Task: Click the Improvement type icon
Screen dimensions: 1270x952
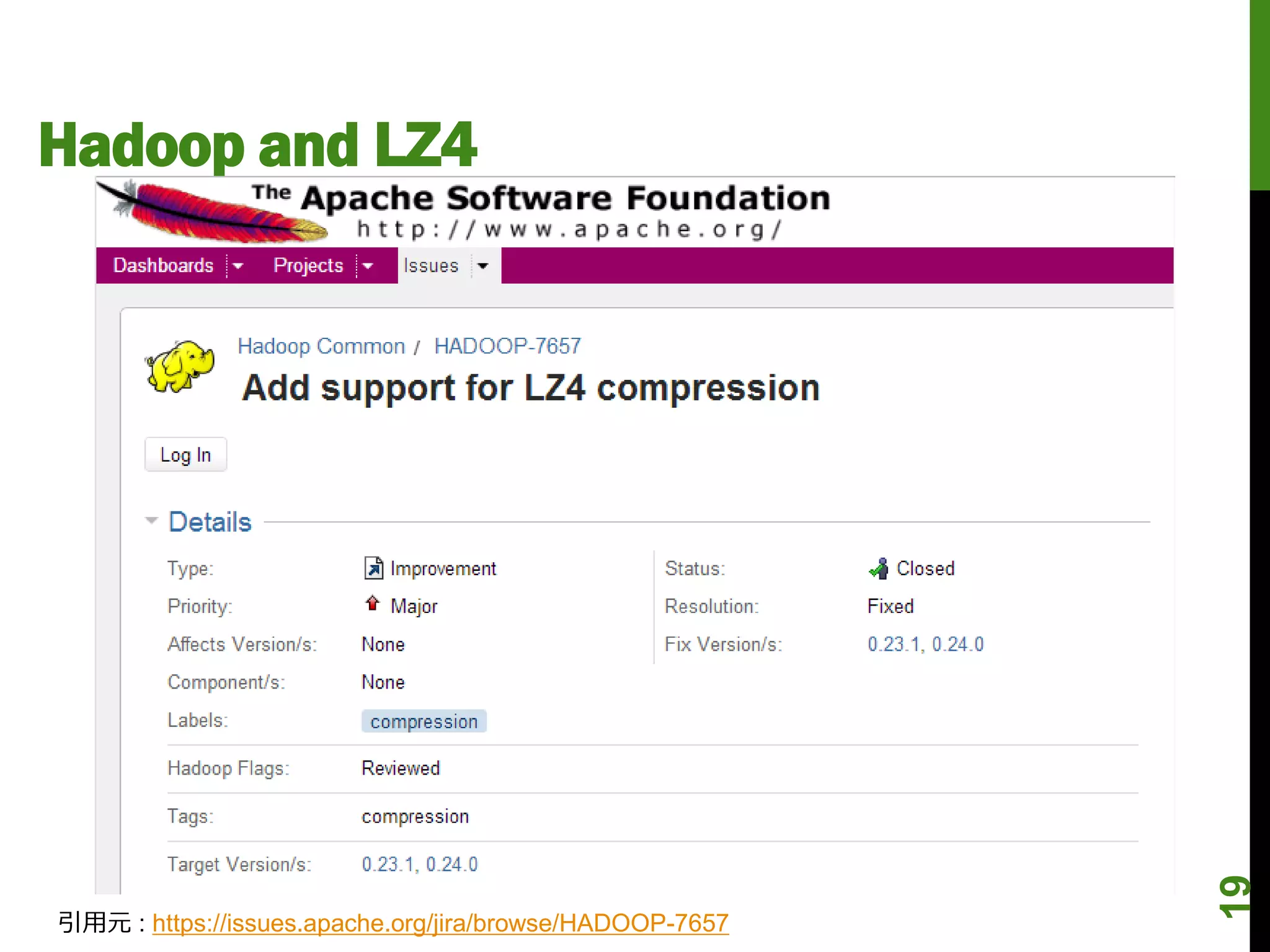Action: pos(373,568)
